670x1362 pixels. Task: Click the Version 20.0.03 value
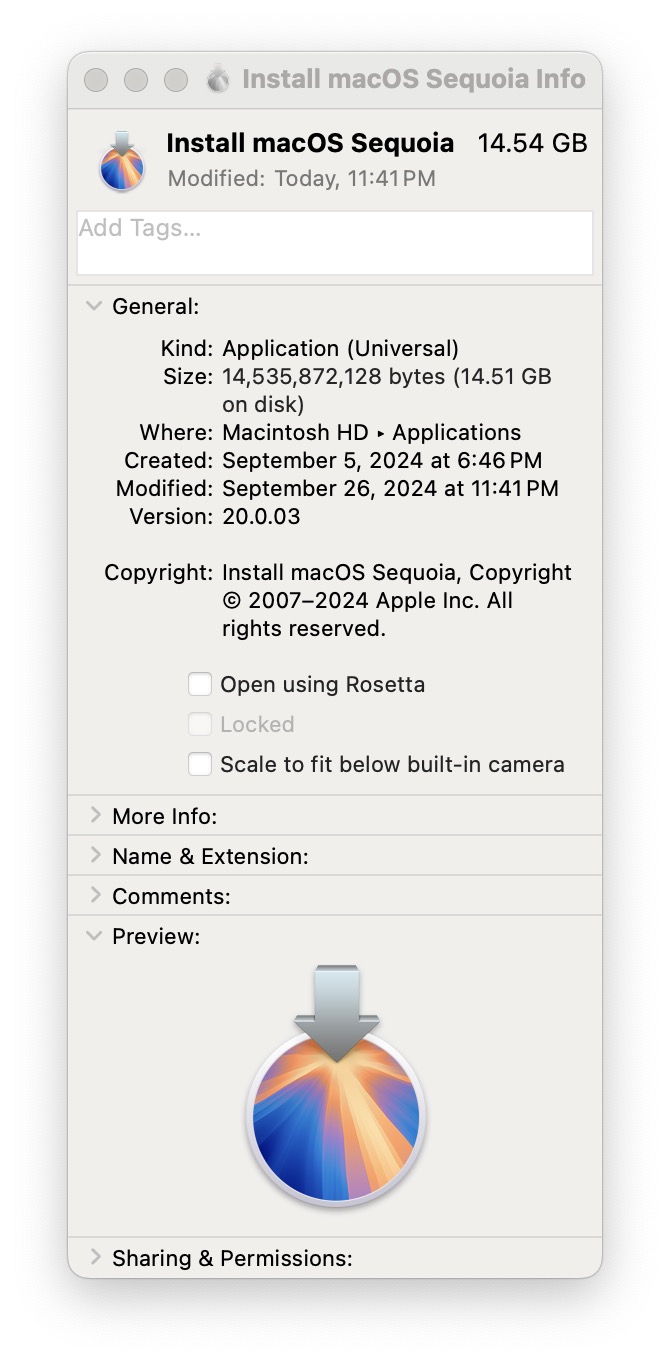click(261, 517)
